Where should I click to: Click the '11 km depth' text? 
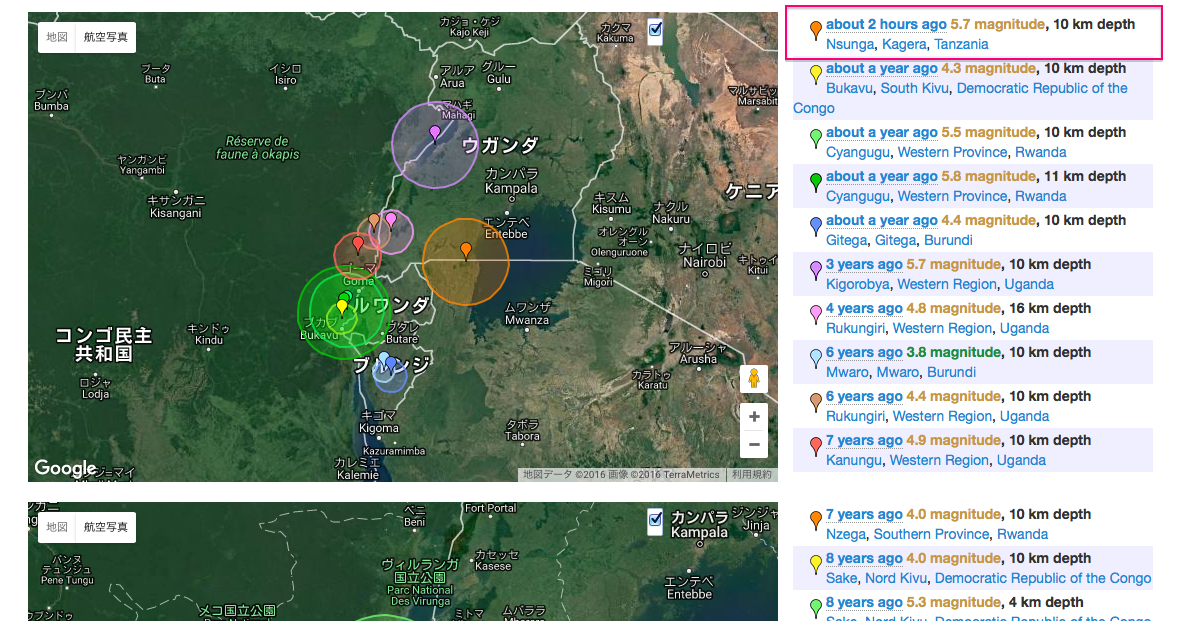[x=1085, y=176]
